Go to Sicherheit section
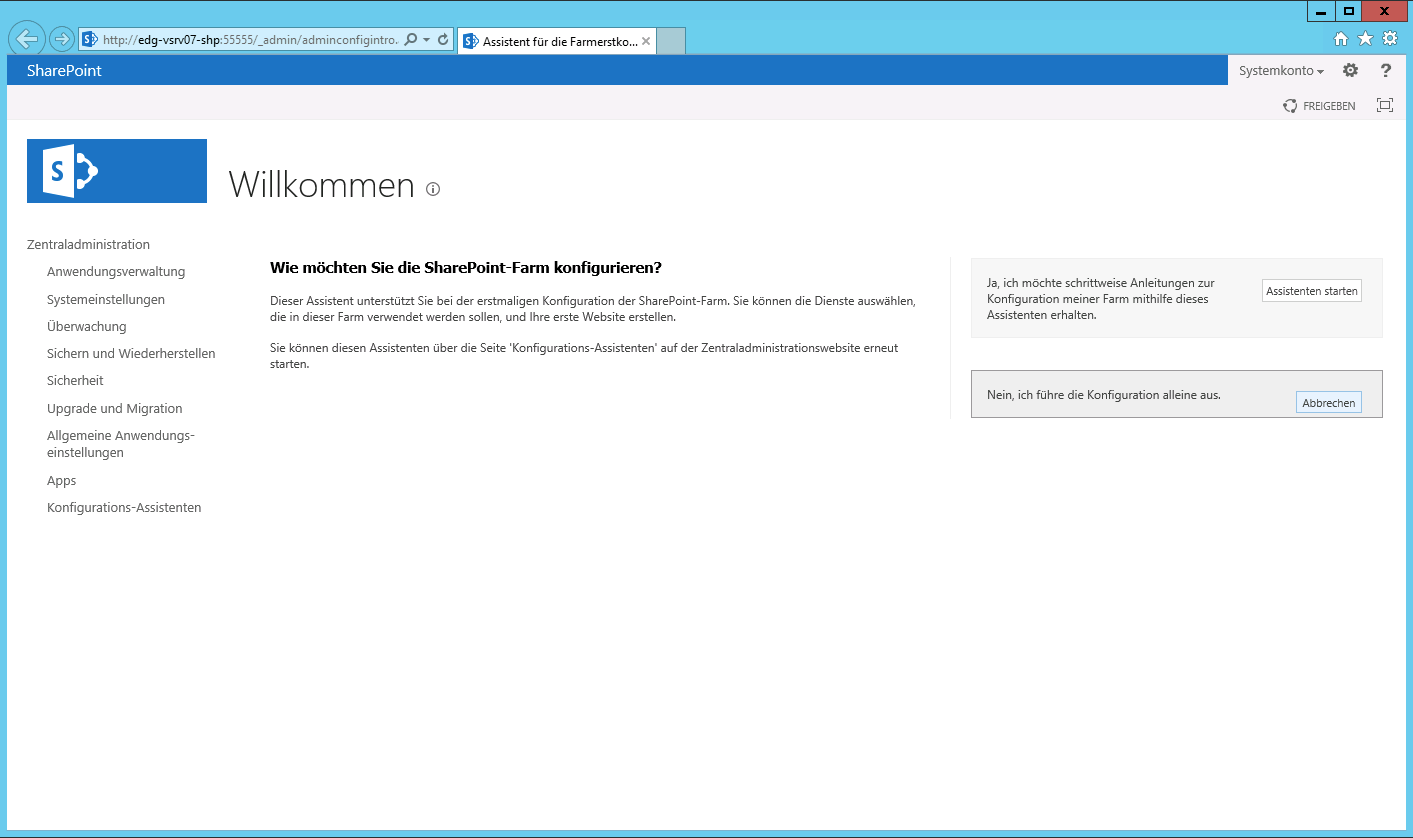Screen dimensions: 1413x838 point(75,380)
